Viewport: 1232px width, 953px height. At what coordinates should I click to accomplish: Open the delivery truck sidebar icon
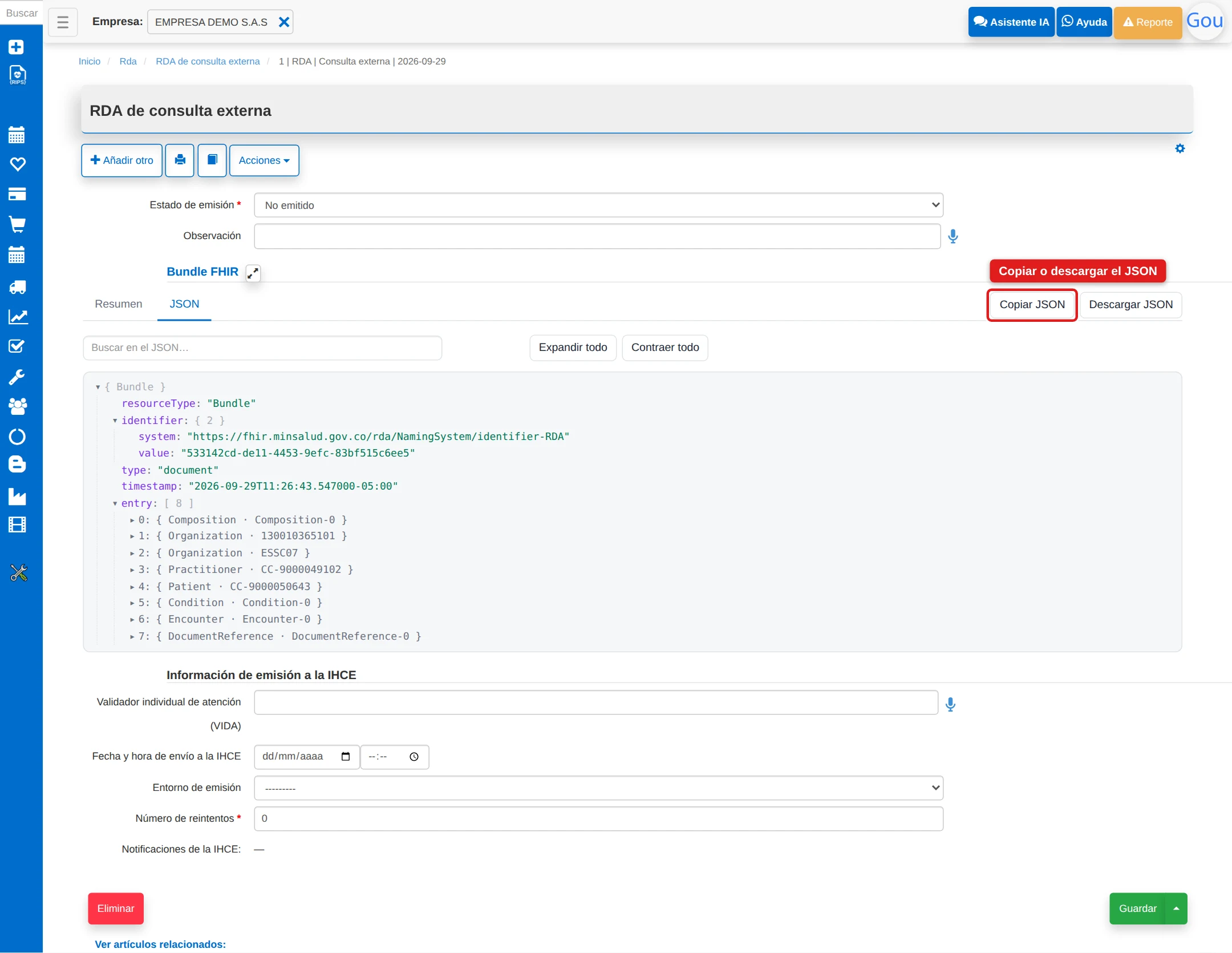point(18,287)
